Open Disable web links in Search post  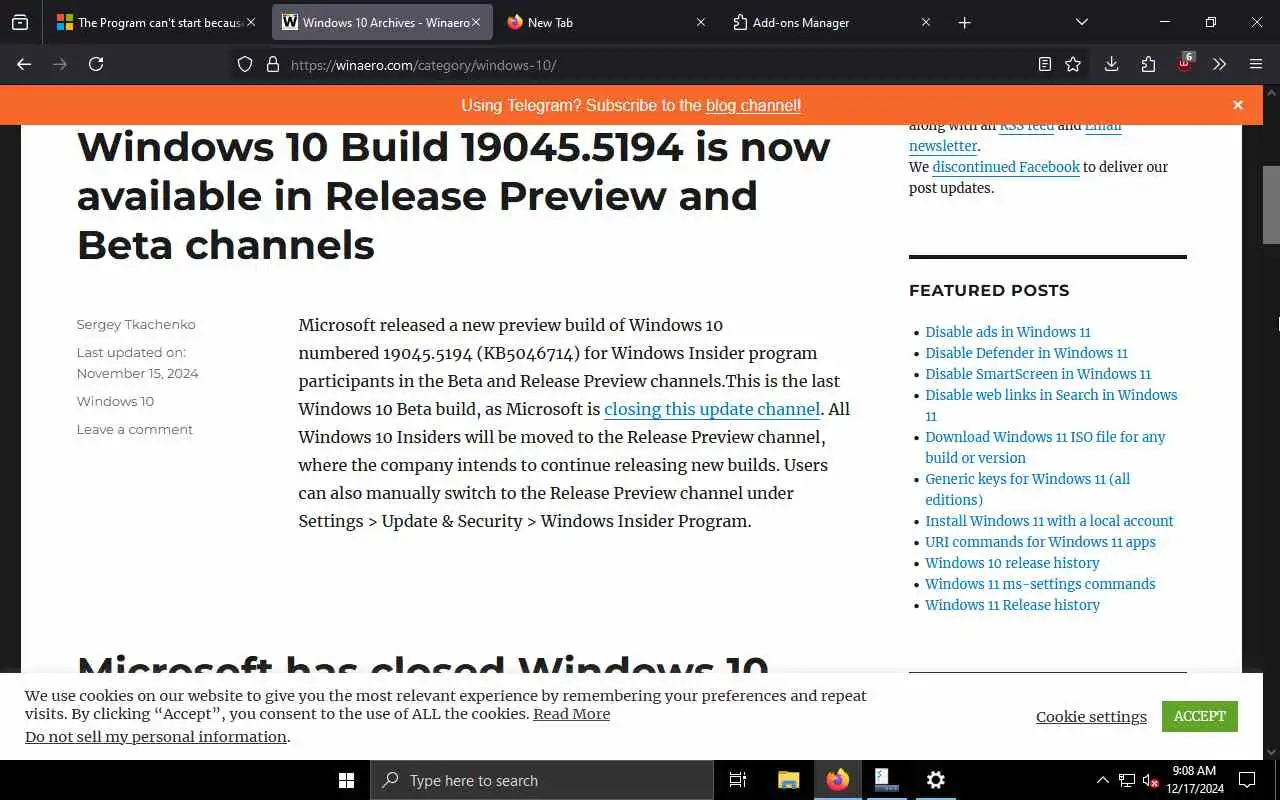point(1051,405)
